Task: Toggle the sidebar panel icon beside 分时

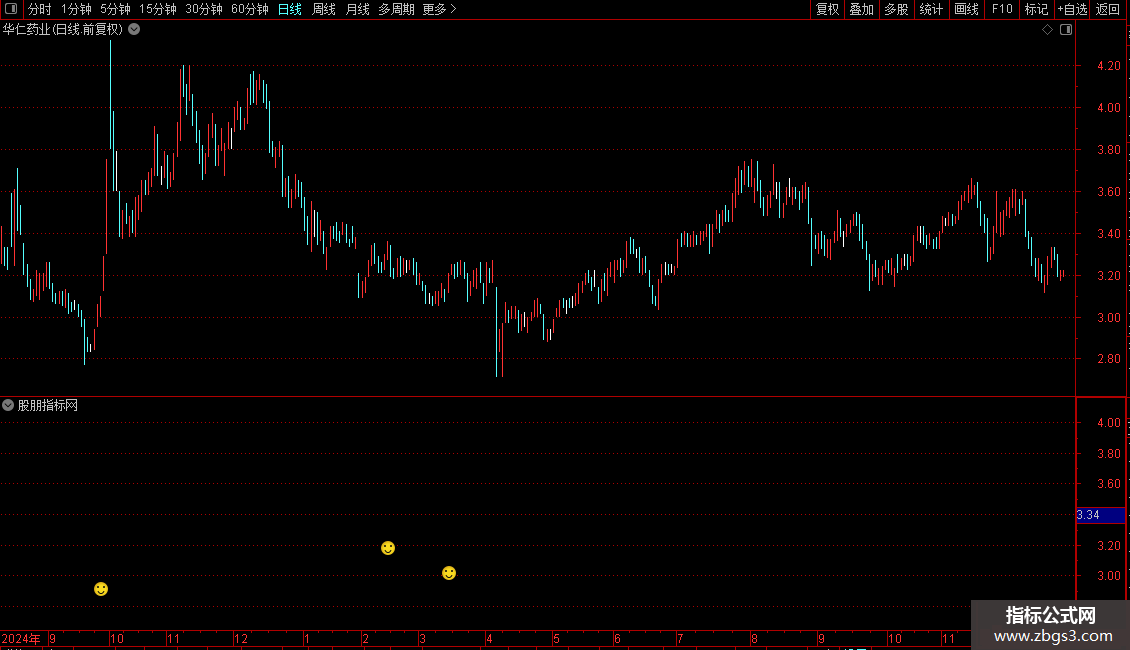Action: (11, 9)
